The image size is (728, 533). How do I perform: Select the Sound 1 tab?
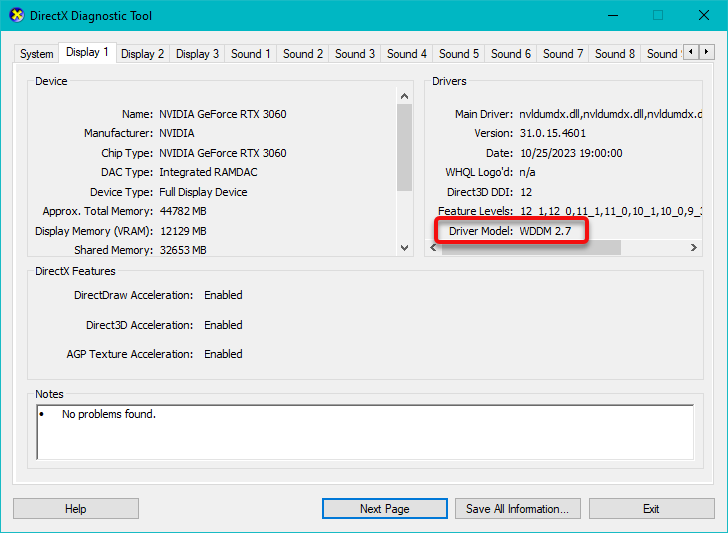[250, 54]
